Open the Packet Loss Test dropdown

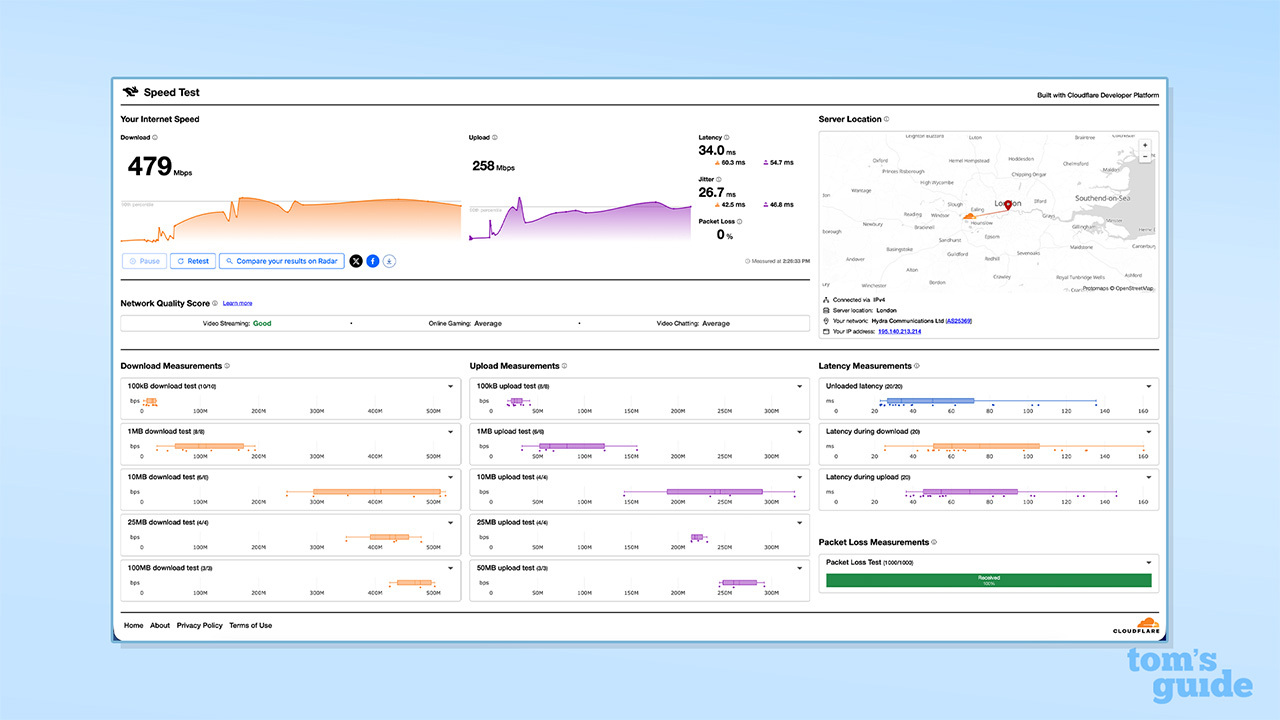[1148, 562]
